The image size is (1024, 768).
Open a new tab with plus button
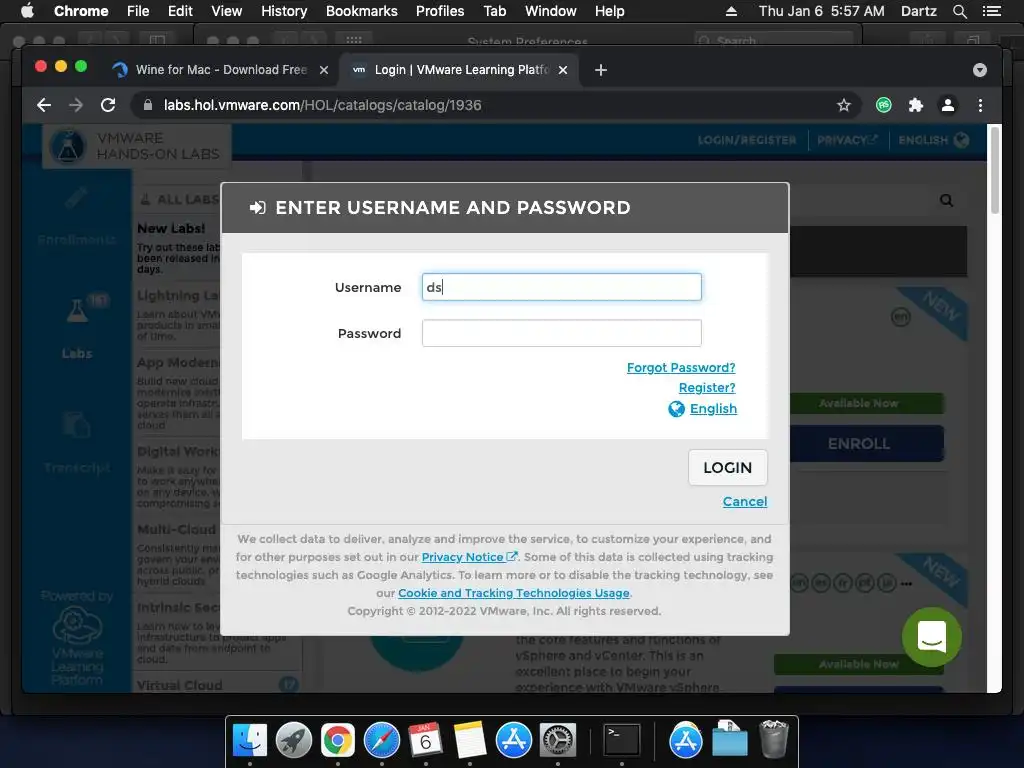(601, 70)
